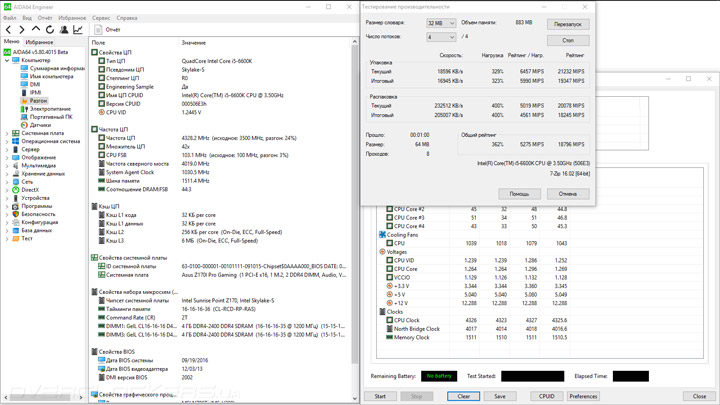Click the Cooling Fans icon in stability window
Screen dimensions: 720x405
pyautogui.click(x=382, y=235)
